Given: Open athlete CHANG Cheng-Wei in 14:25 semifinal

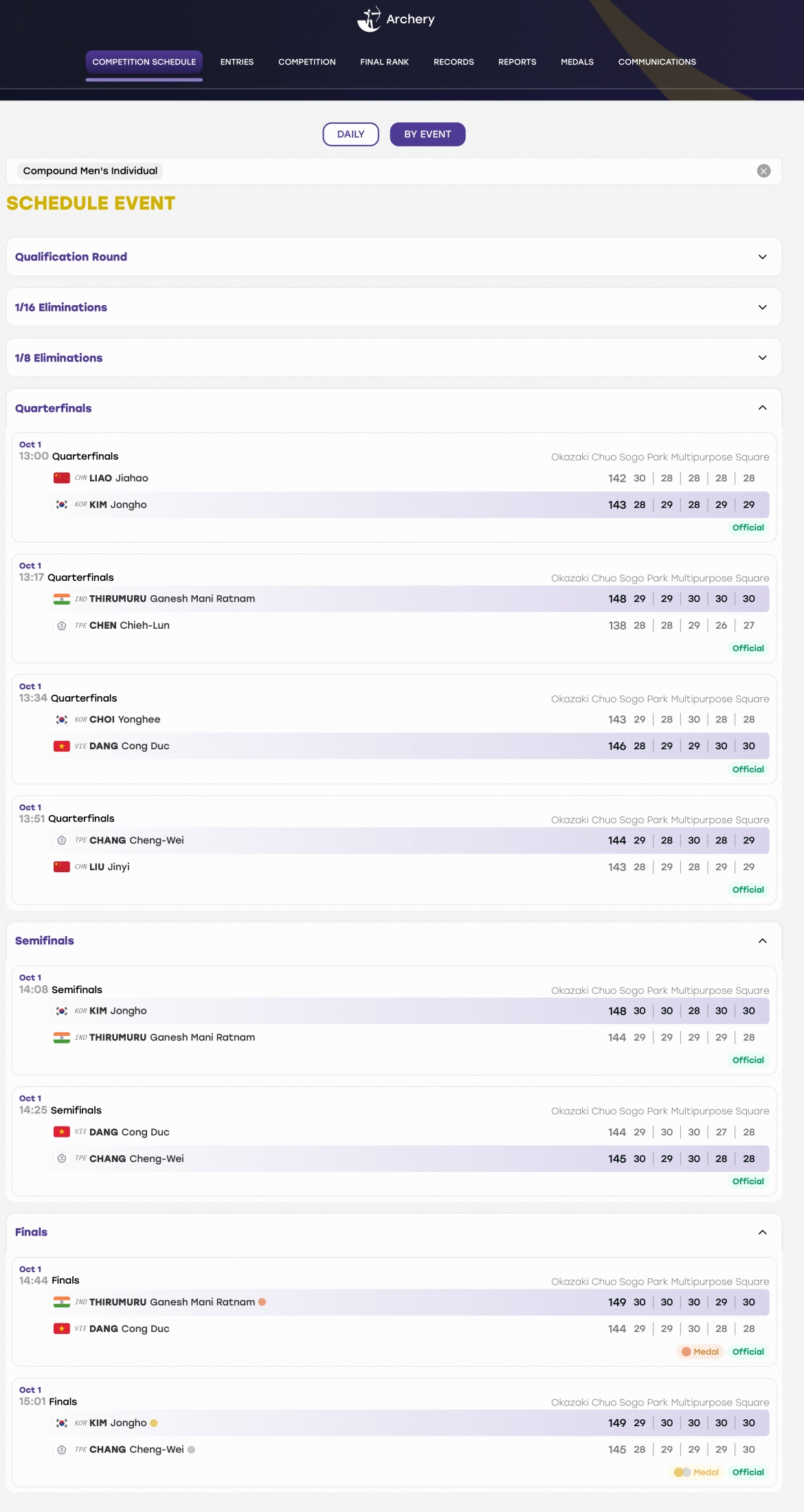Looking at the screenshot, I should 137,1159.
